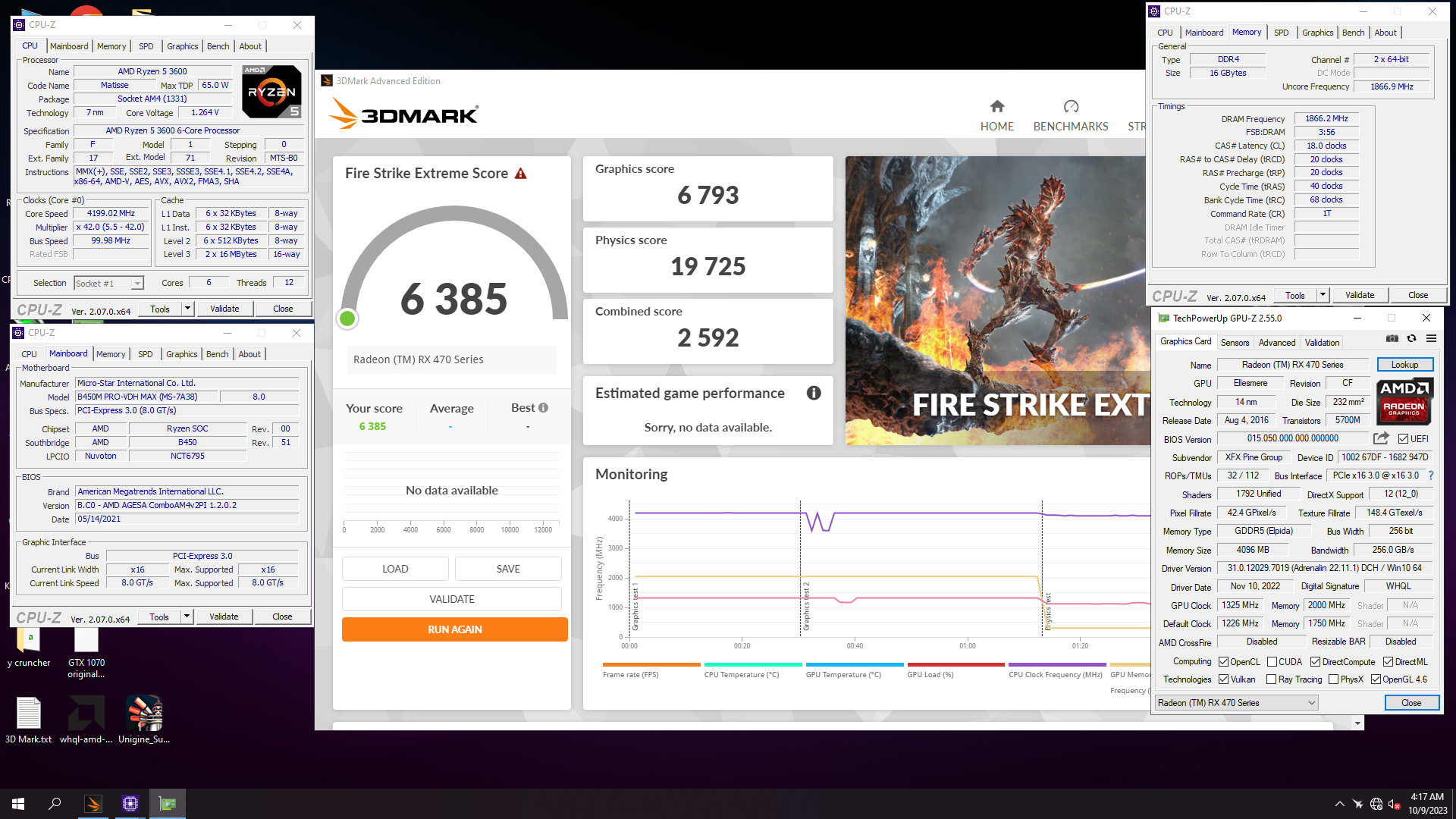
Task: Click RUN AGAIN in 3DMark
Action: pos(455,629)
